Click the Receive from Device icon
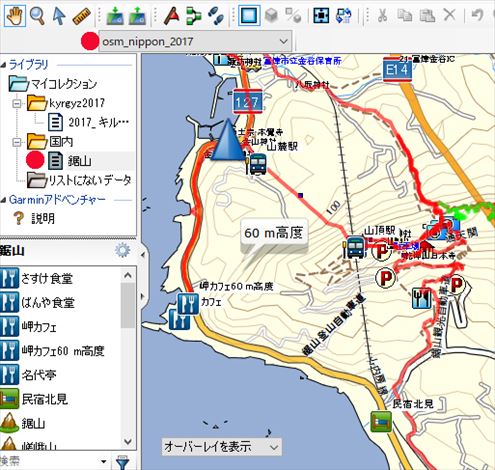 click(x=137, y=16)
